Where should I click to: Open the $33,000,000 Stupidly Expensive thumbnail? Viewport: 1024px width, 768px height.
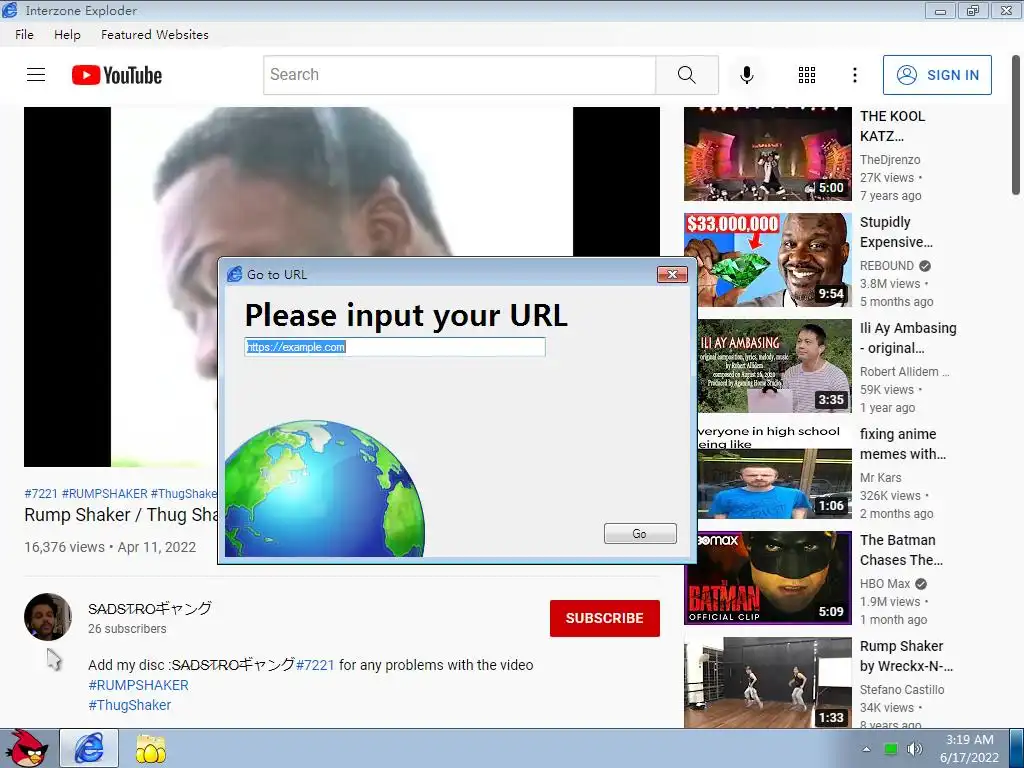click(768, 260)
